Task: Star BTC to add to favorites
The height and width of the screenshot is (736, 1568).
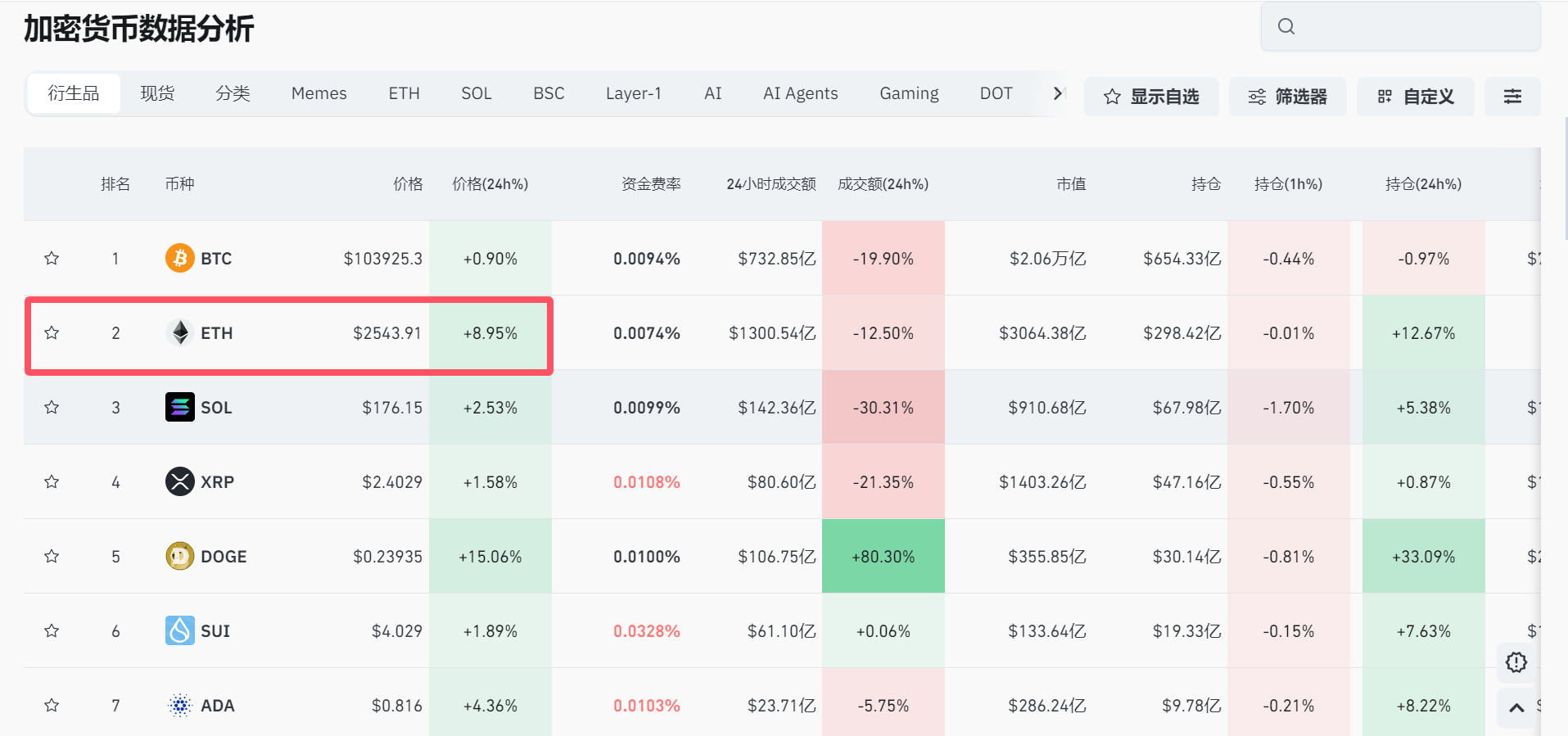Action: [52, 259]
